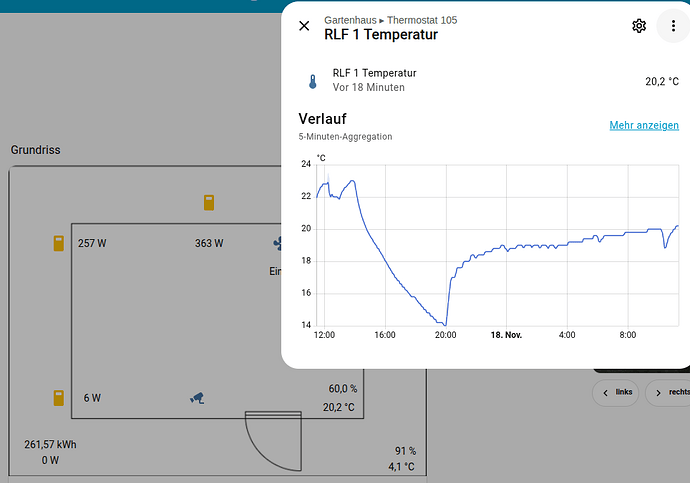Close the RLF 1 Temperatur dialog
The width and height of the screenshot is (690, 483).
coord(305,26)
